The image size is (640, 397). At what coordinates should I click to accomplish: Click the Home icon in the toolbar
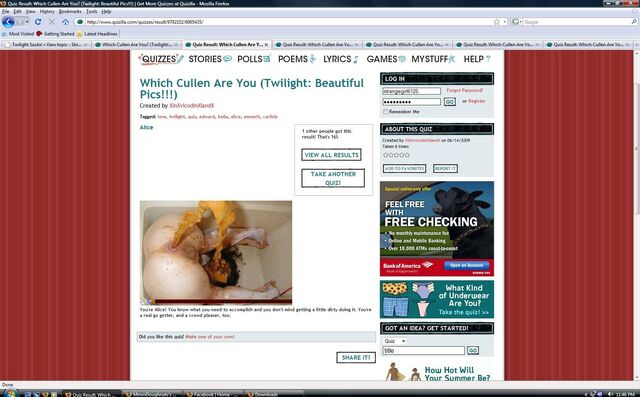pyautogui.click(x=65, y=22)
